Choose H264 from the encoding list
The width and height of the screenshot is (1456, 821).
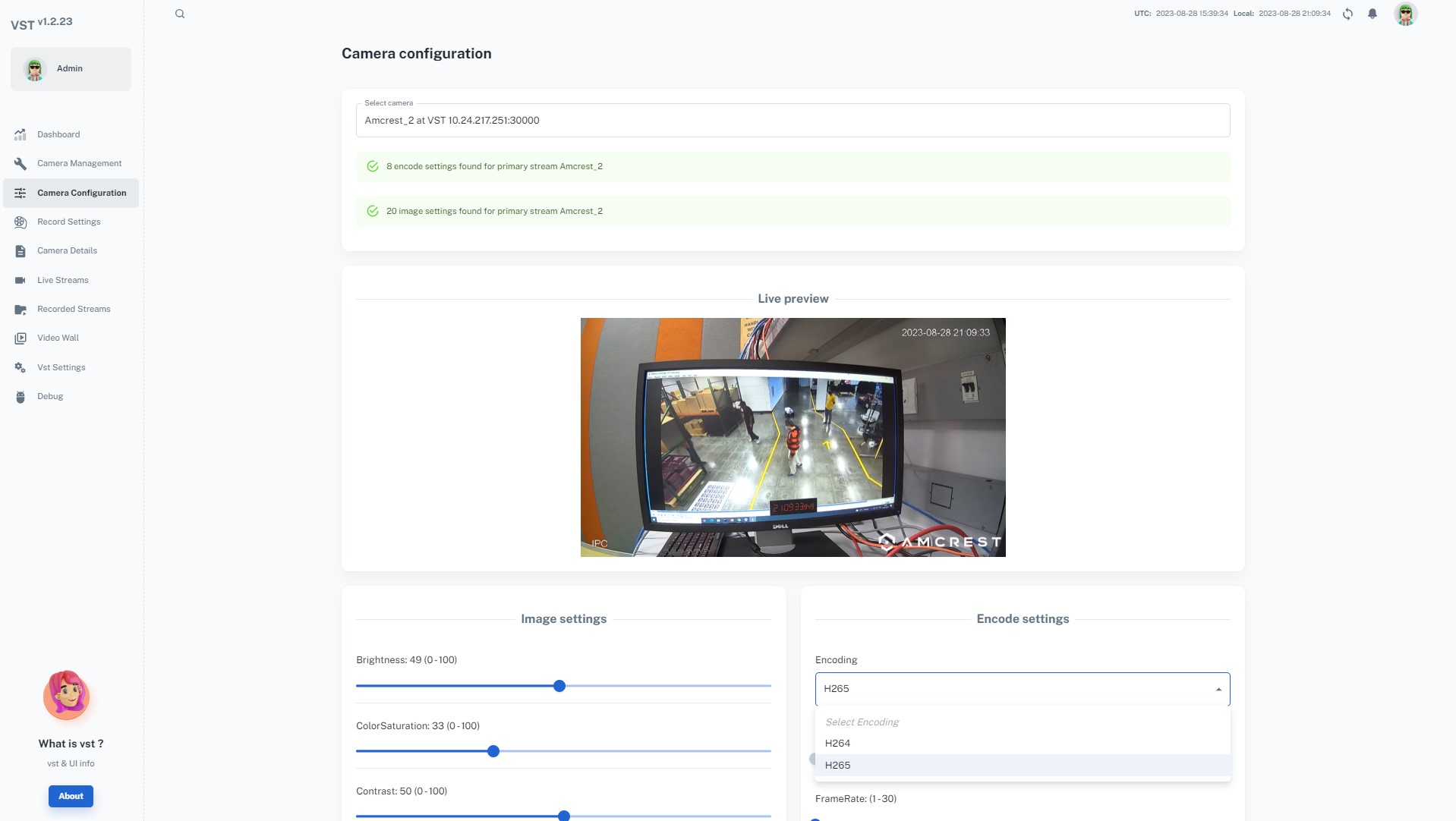pos(838,744)
